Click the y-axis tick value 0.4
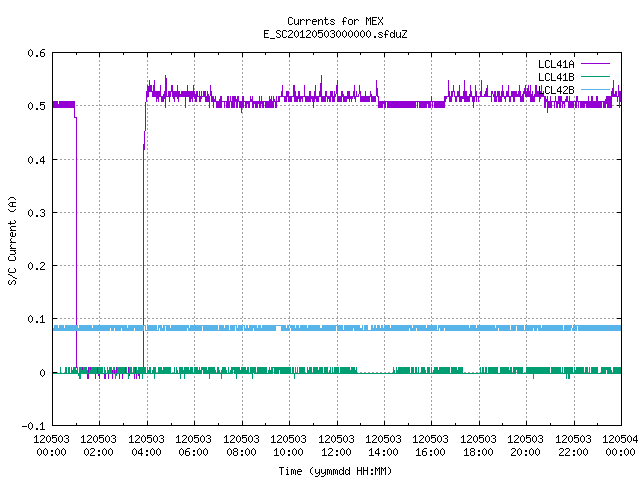The width and height of the screenshot is (640, 480). point(36,160)
